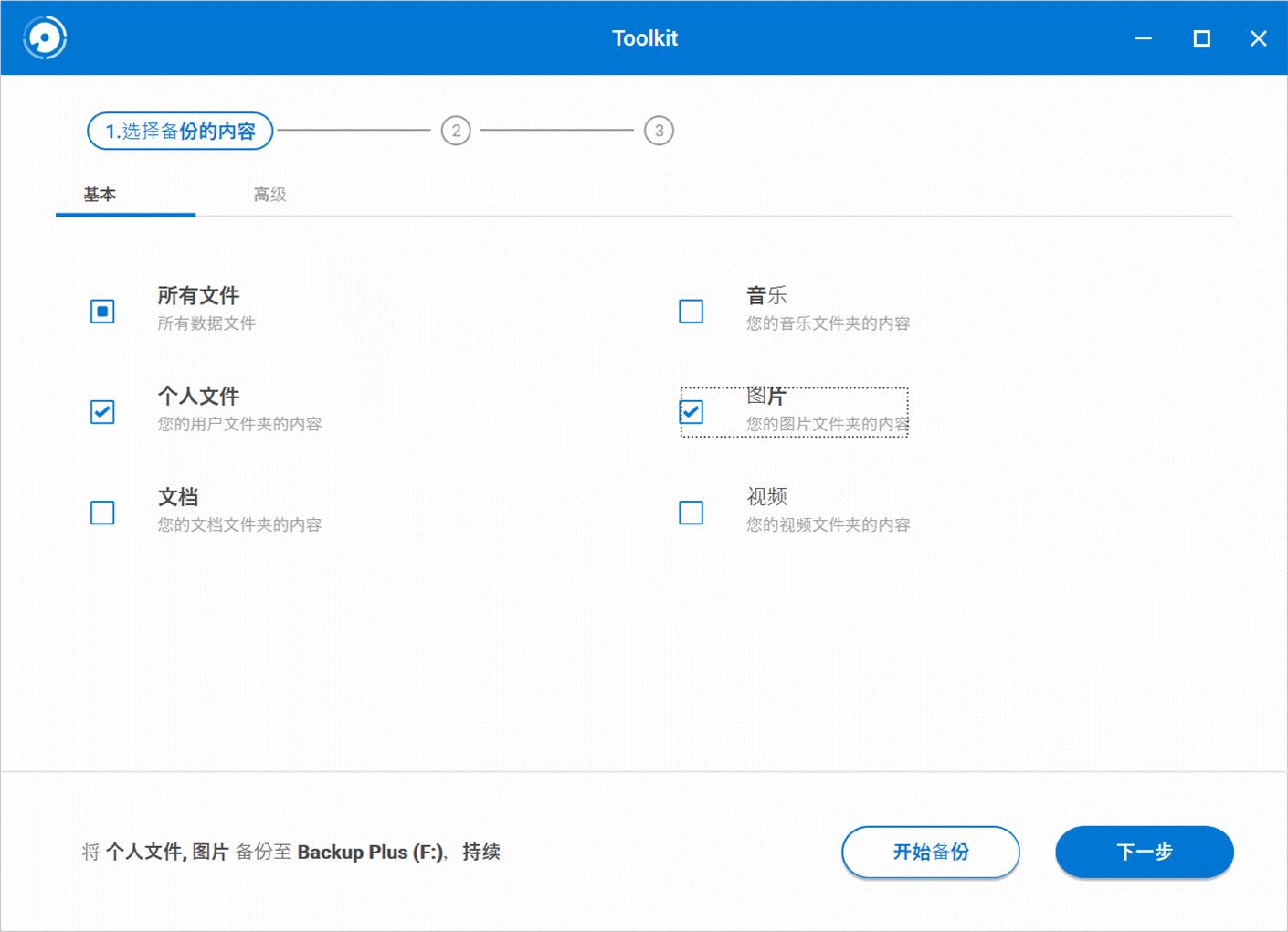Image resolution: width=1288 pixels, height=932 pixels.
Task: Click the Backup Plus (F:) destination text
Action: click(369, 852)
